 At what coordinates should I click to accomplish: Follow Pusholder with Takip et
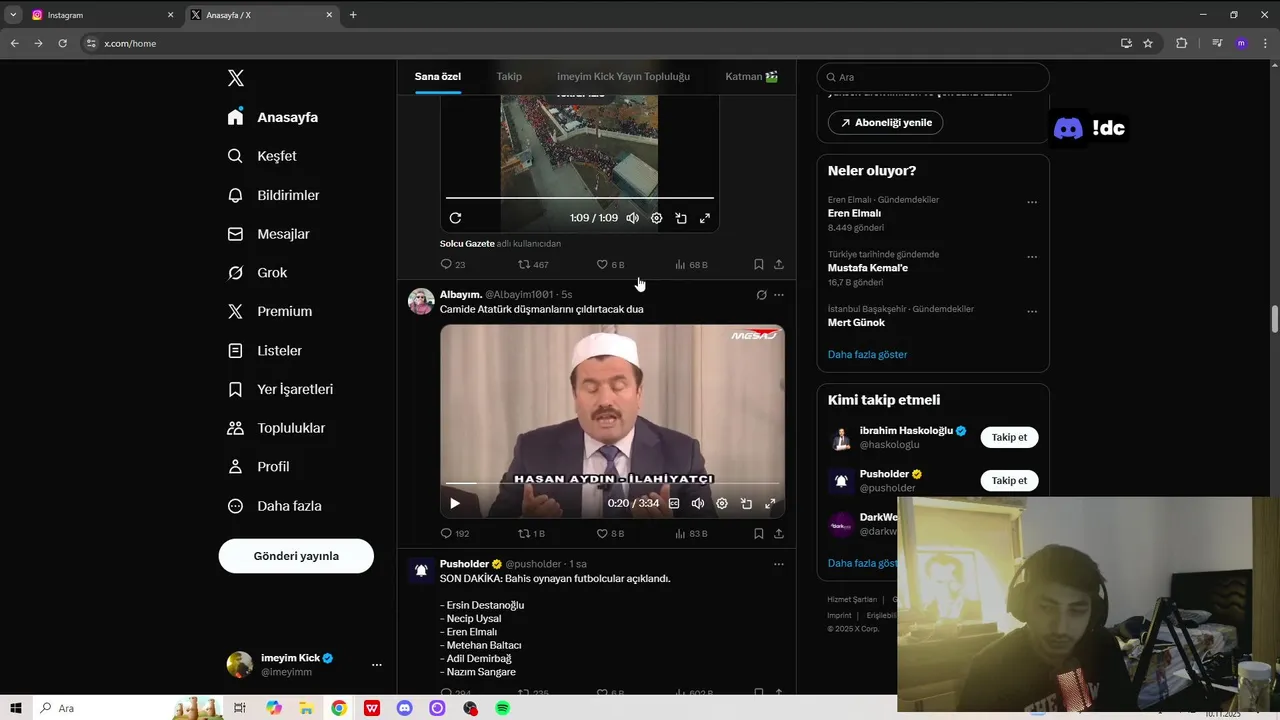1009,481
